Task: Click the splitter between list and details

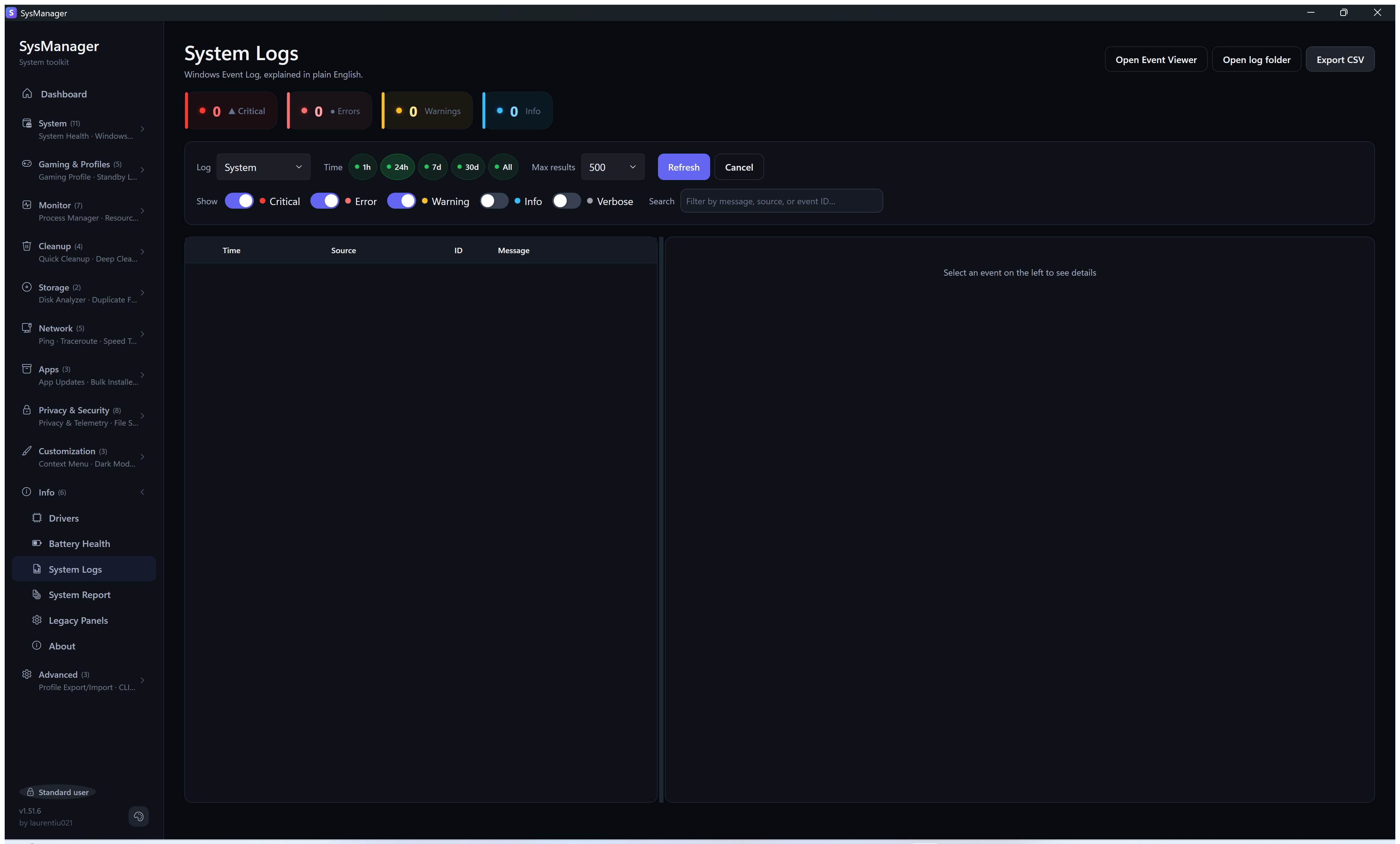Action: coord(661,519)
